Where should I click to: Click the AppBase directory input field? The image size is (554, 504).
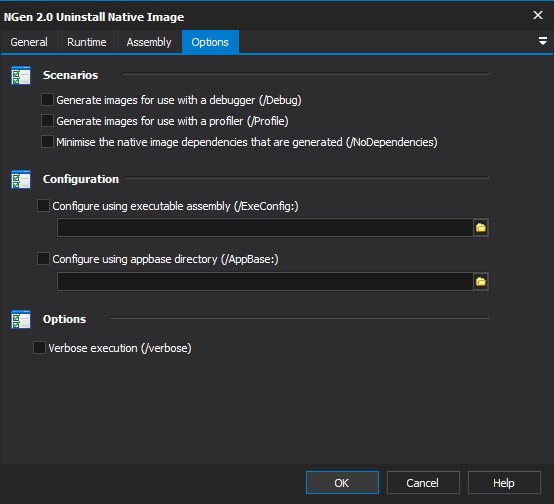(265, 282)
